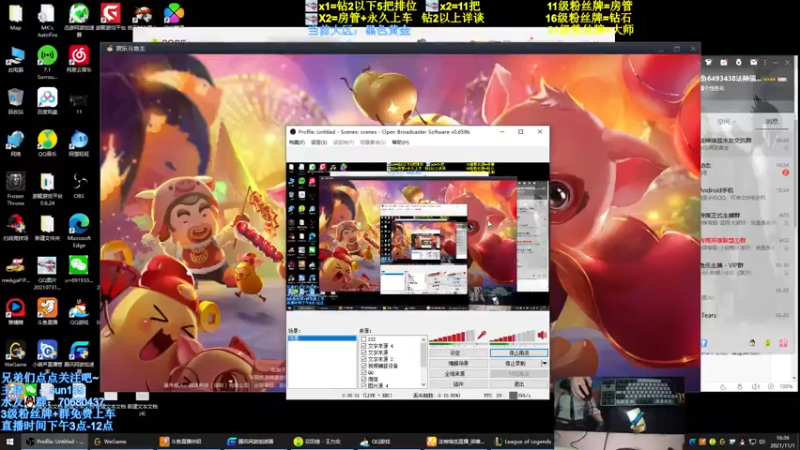Screen dimensions: 800x450
Task: Click the 退出 exit button in OBS
Action: point(519,384)
